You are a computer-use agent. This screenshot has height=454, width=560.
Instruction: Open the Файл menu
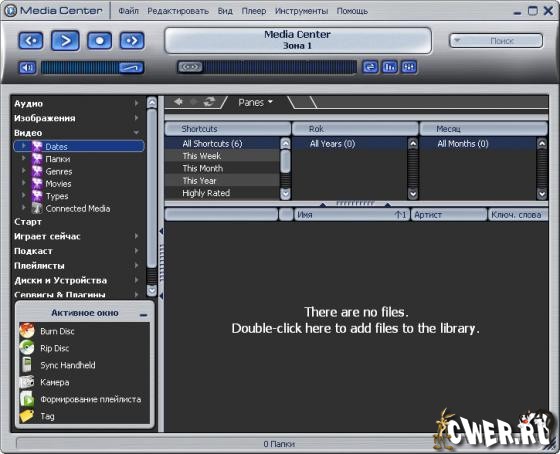point(128,11)
